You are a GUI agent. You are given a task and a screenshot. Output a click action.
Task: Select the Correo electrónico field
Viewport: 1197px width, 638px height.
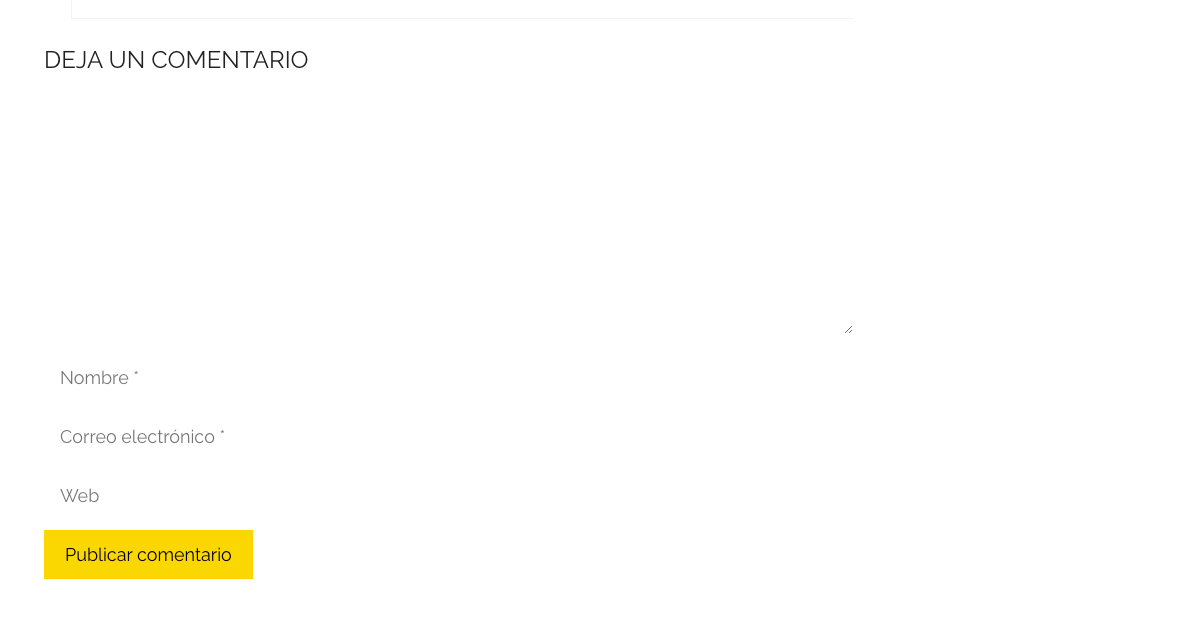pyautogui.click(x=449, y=437)
